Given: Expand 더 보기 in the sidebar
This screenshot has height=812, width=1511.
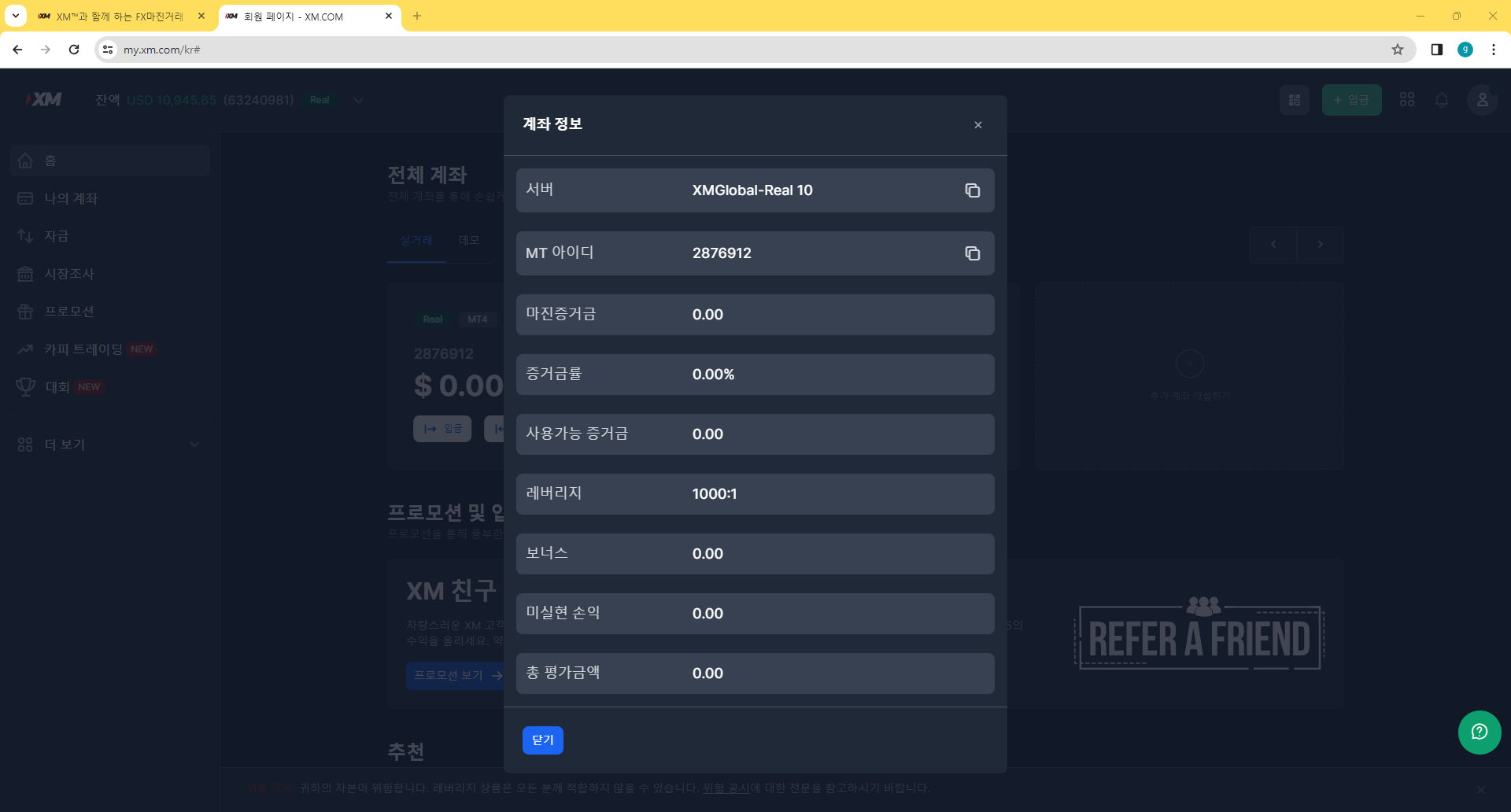Looking at the screenshot, I should 65,445.
